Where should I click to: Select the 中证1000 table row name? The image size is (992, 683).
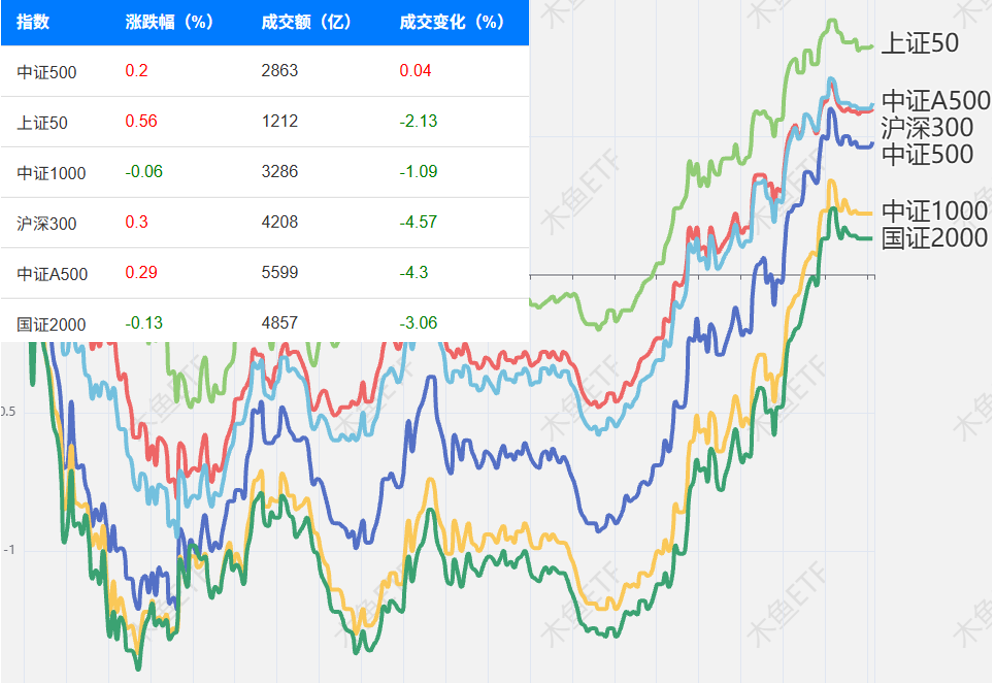pos(51,173)
